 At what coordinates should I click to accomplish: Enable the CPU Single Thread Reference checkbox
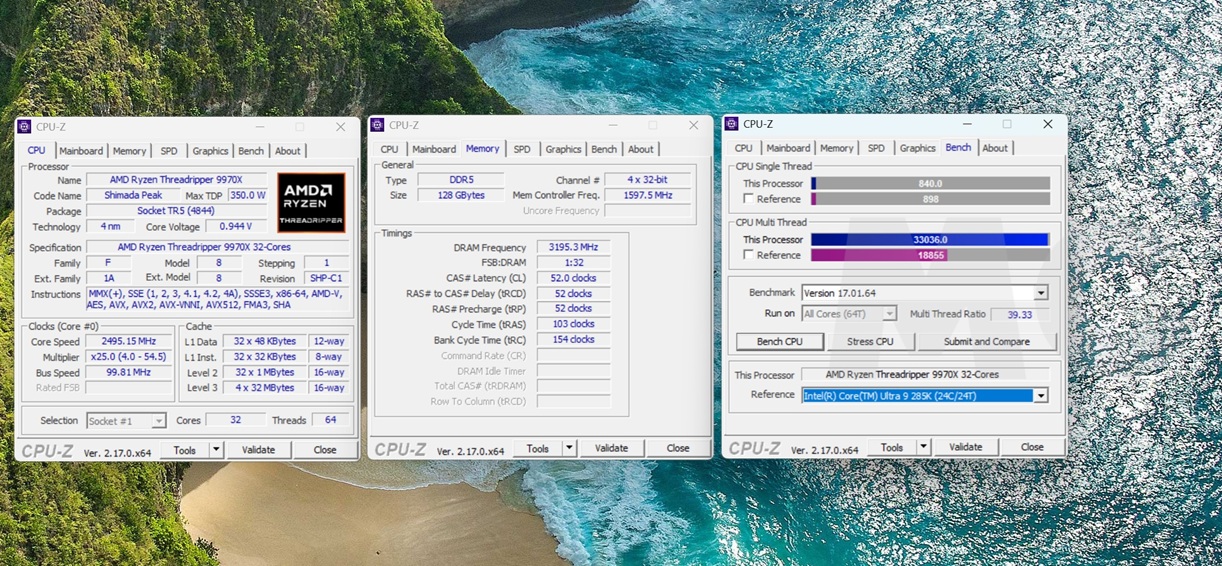click(x=748, y=199)
